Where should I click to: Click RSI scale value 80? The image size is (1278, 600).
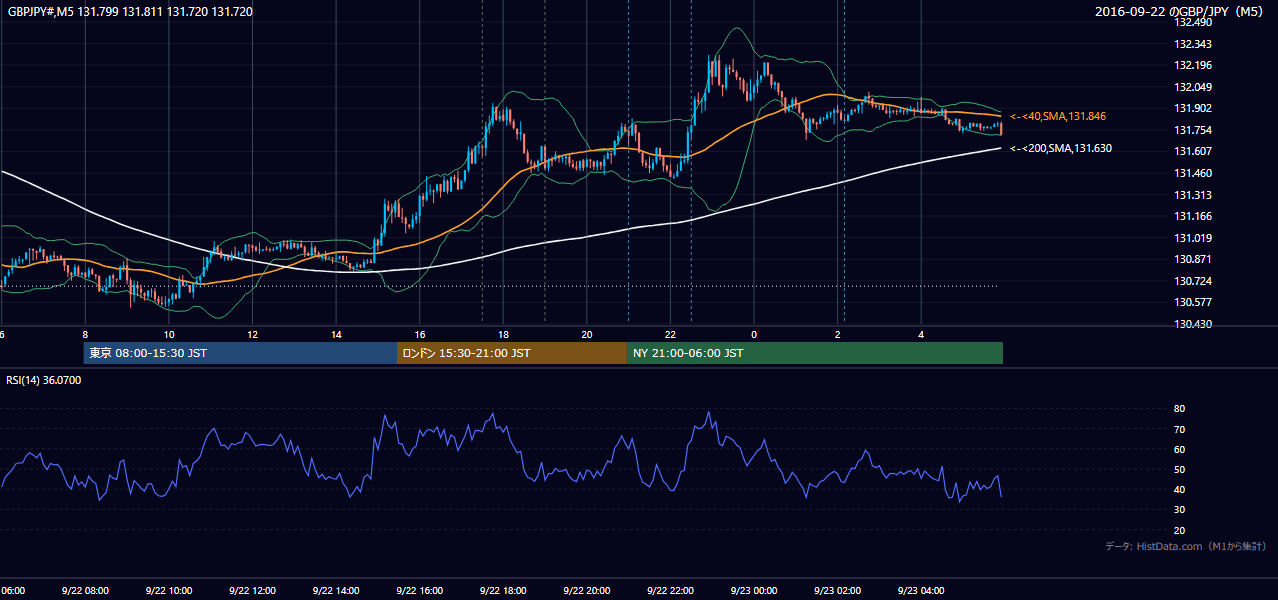click(x=1180, y=409)
